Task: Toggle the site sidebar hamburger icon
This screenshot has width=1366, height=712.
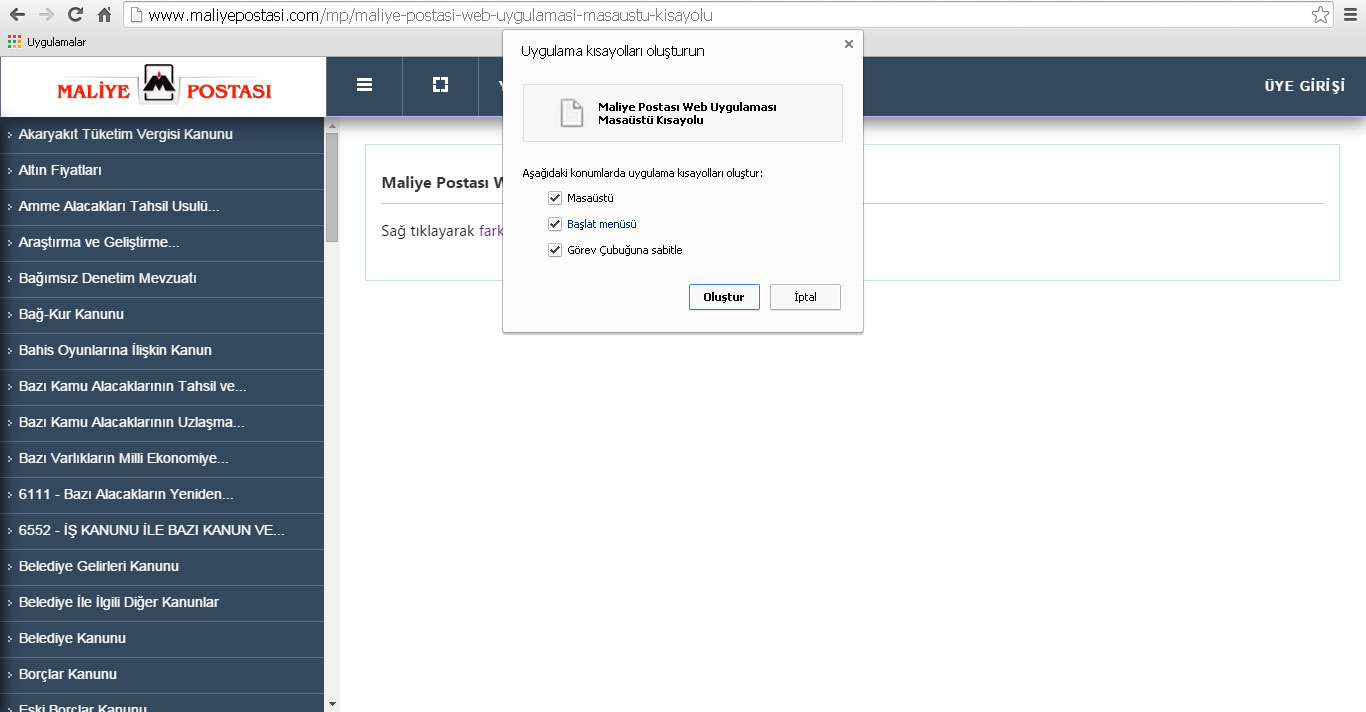Action: click(x=364, y=85)
